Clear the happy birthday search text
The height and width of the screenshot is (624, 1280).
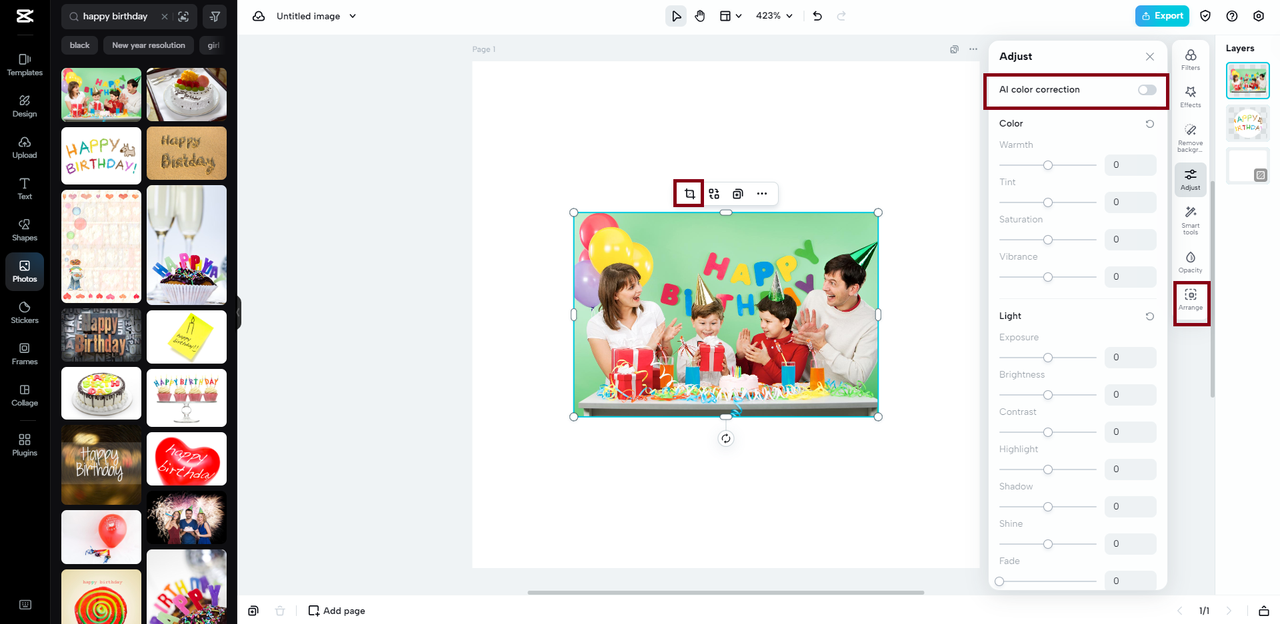[165, 17]
